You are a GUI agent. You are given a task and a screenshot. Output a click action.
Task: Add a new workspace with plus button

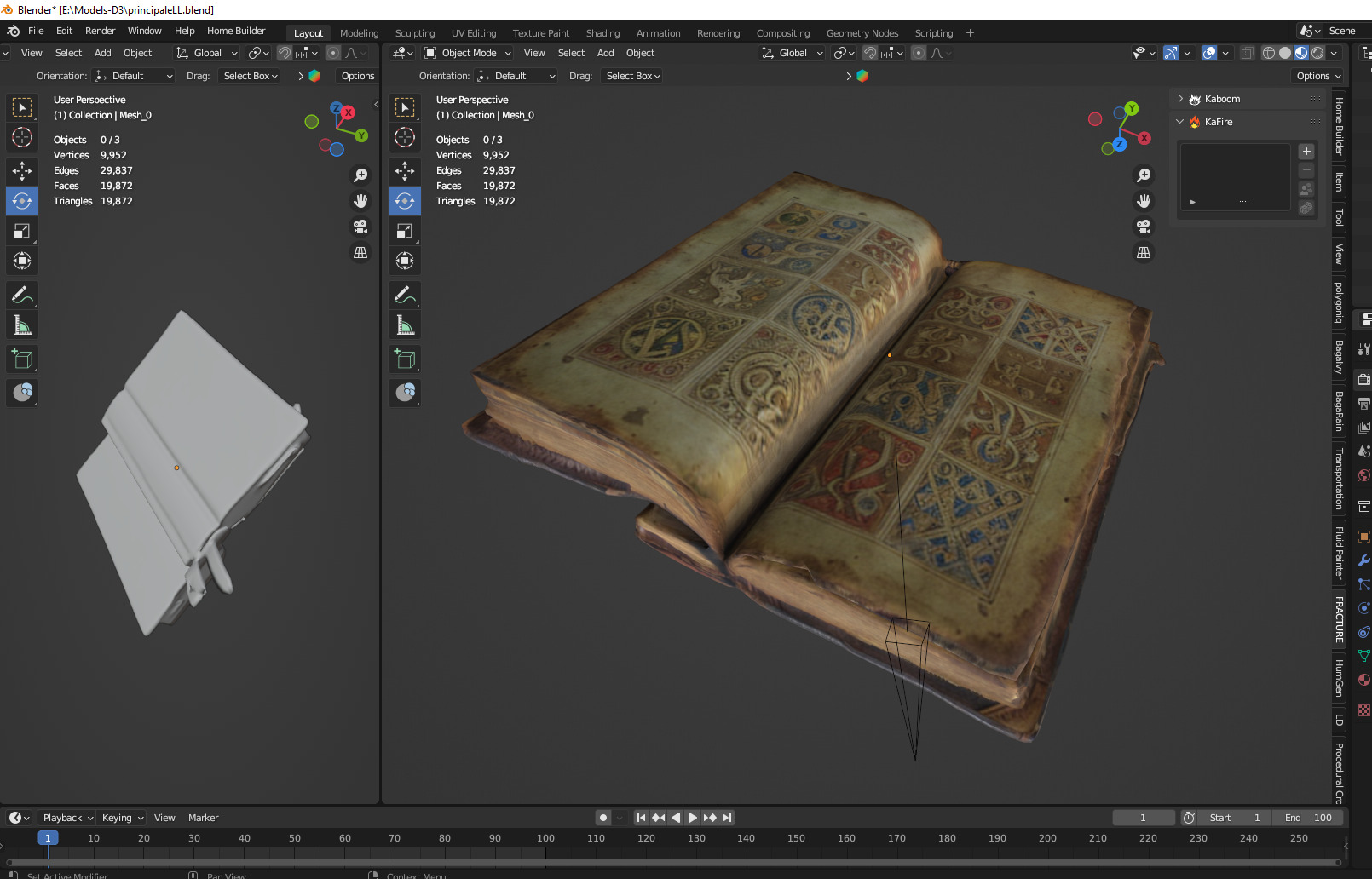tap(970, 33)
